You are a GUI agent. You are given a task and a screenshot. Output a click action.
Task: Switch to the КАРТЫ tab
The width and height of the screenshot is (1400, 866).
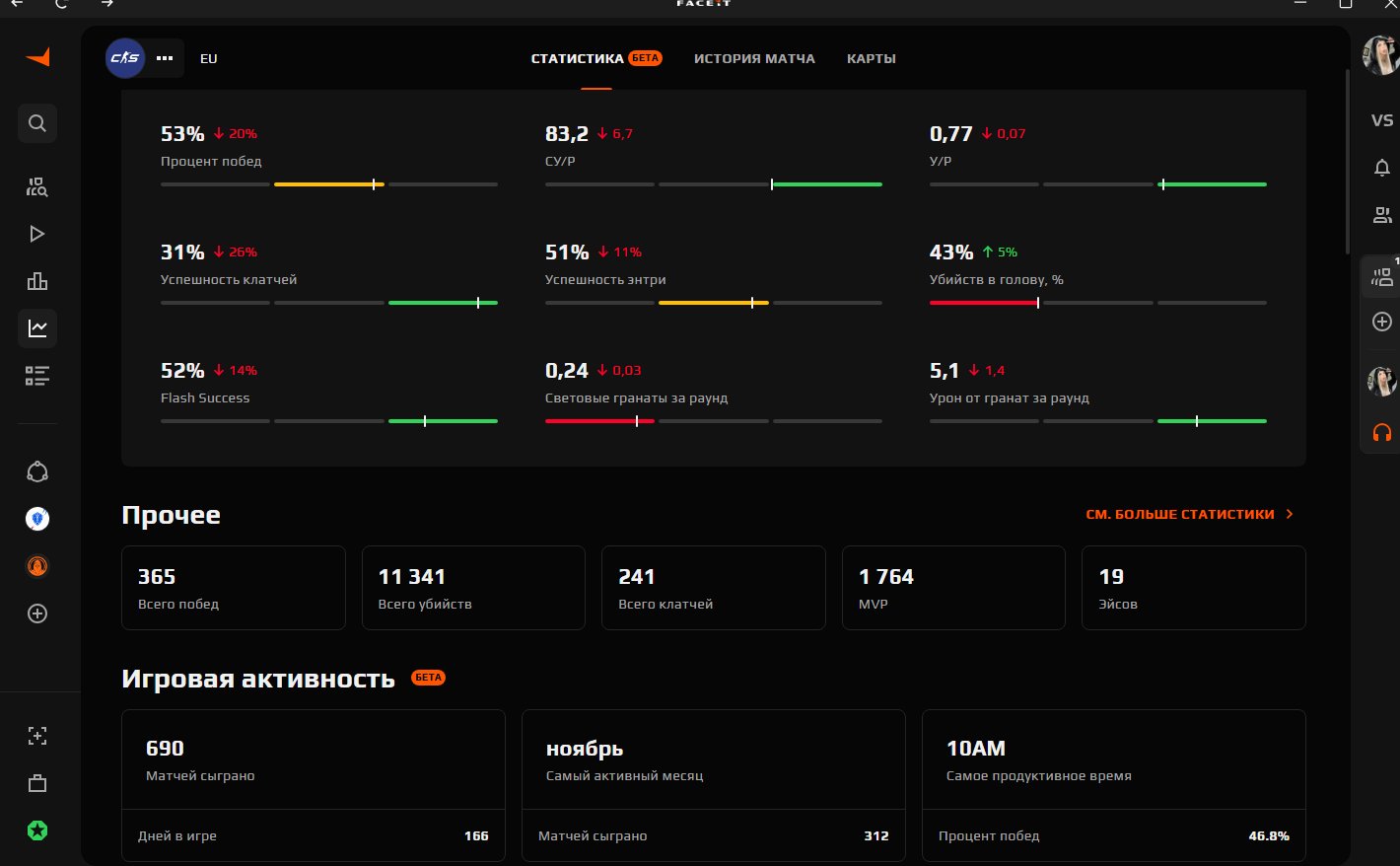pos(872,58)
